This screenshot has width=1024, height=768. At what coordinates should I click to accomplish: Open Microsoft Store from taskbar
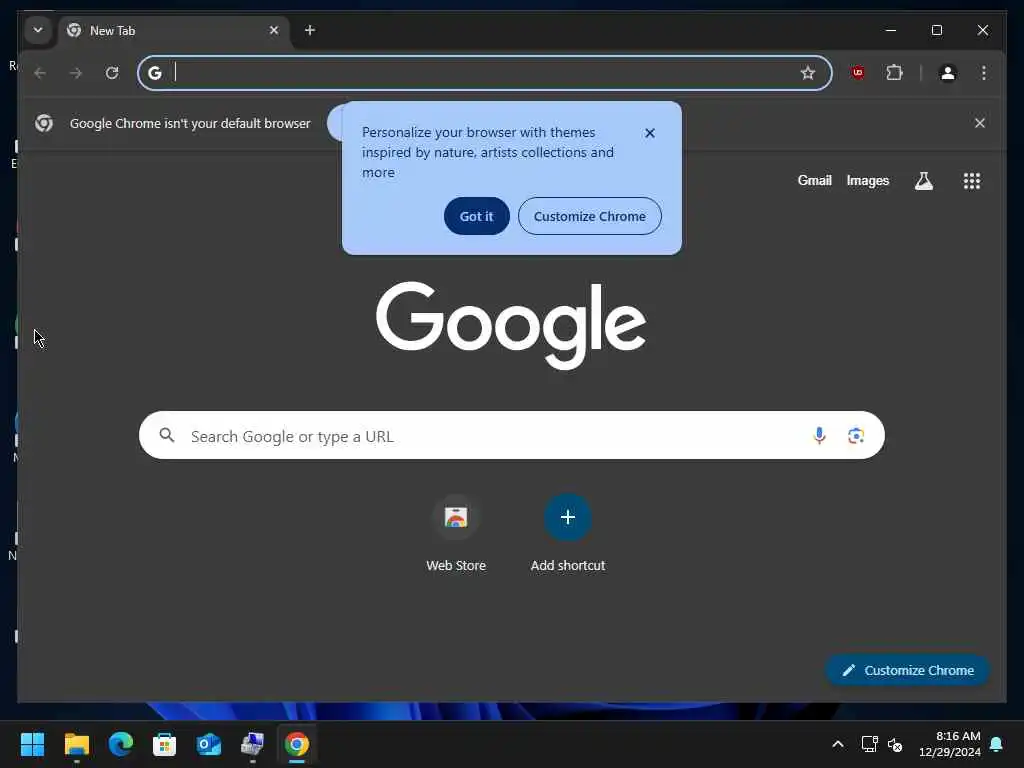point(165,744)
